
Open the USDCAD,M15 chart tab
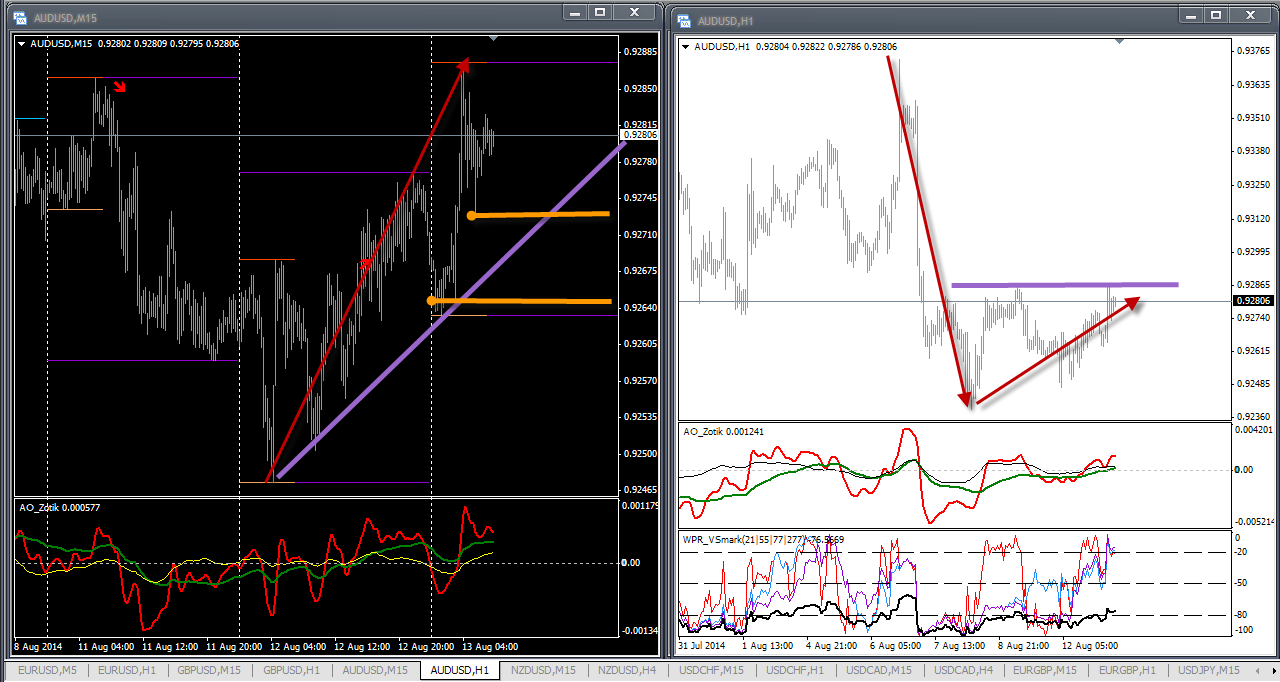click(x=880, y=670)
